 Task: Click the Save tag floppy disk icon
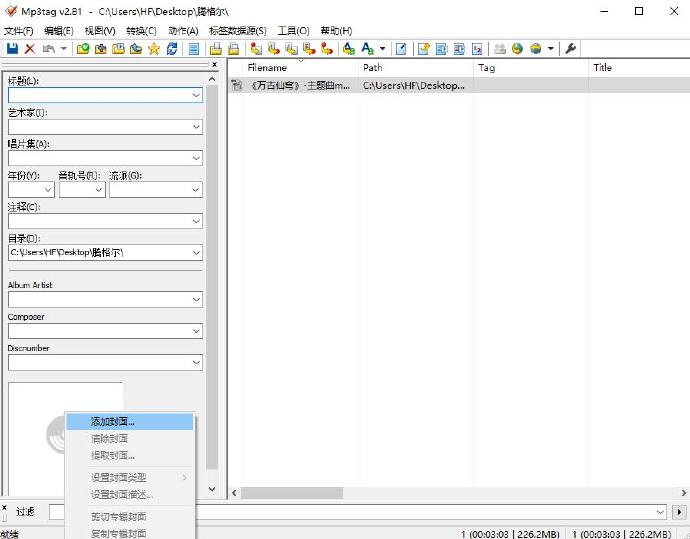[13, 48]
